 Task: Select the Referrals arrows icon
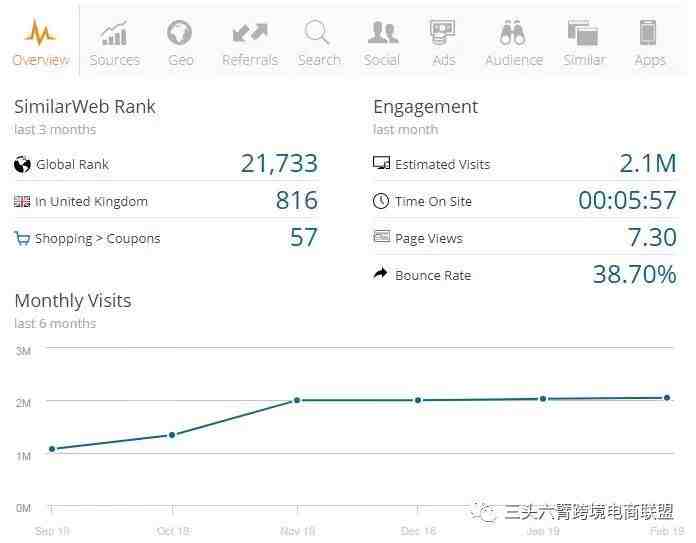(x=250, y=33)
